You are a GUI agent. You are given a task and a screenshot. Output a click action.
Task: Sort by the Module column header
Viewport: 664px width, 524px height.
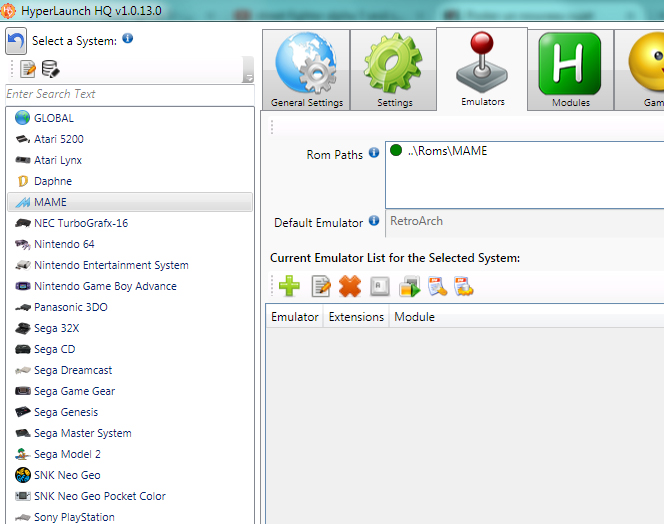point(414,317)
